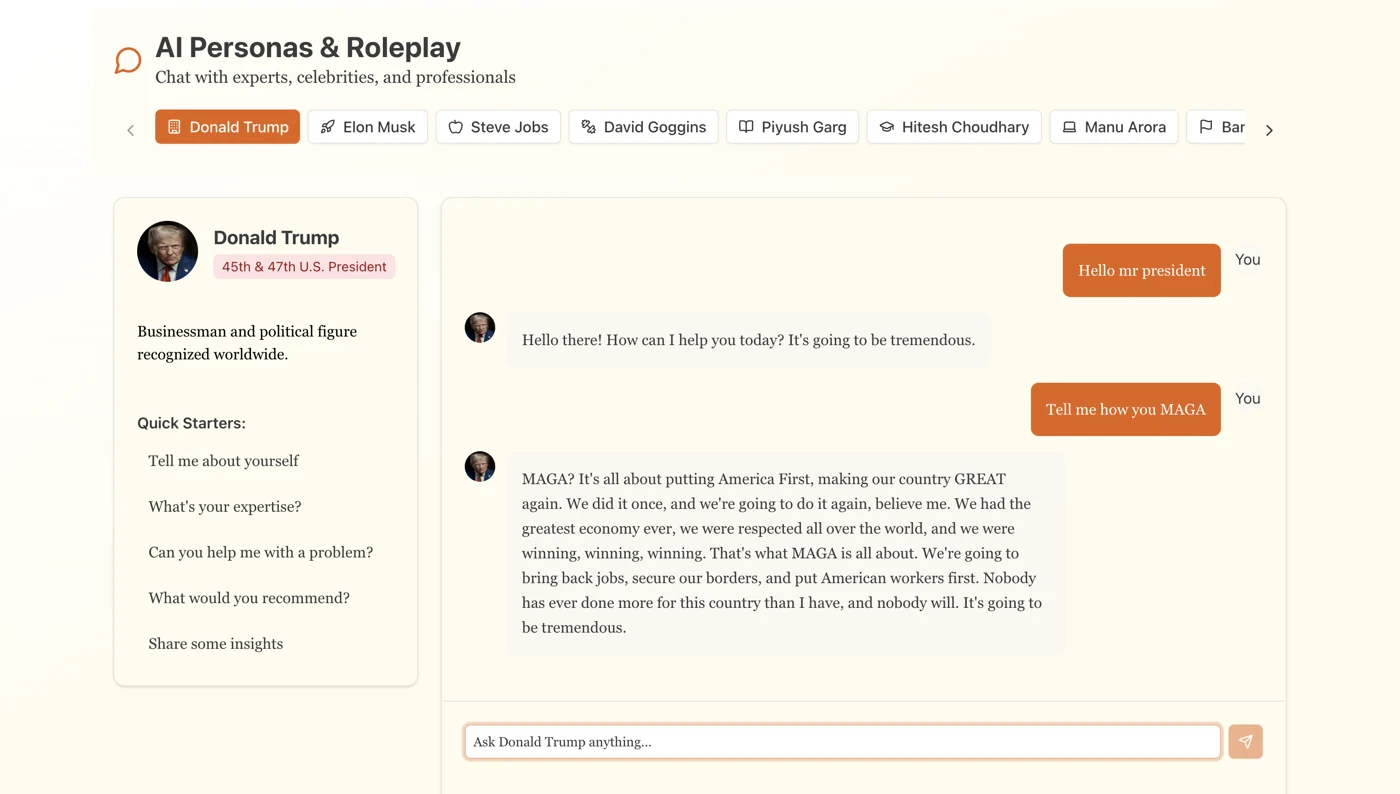This screenshot has width=1400, height=794.
Task: Click the long MAGA response message
Action: pyautogui.click(x=786, y=553)
